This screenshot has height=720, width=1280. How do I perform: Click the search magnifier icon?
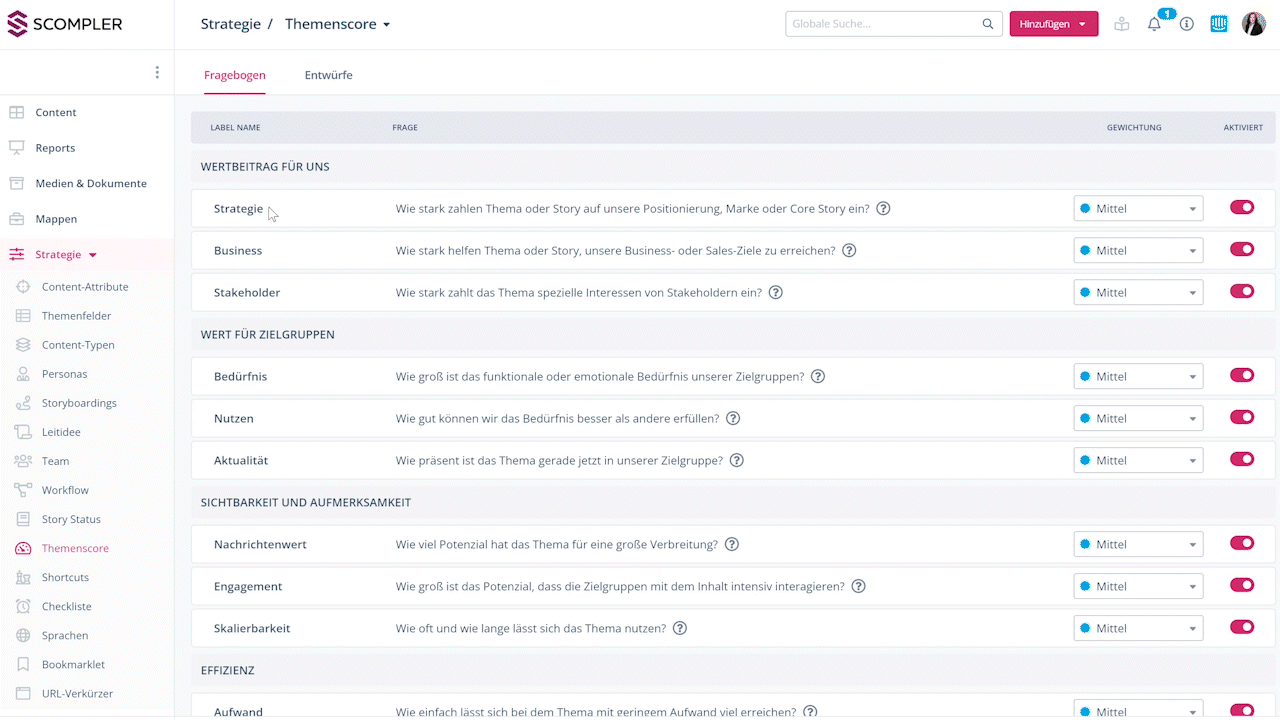tap(988, 24)
